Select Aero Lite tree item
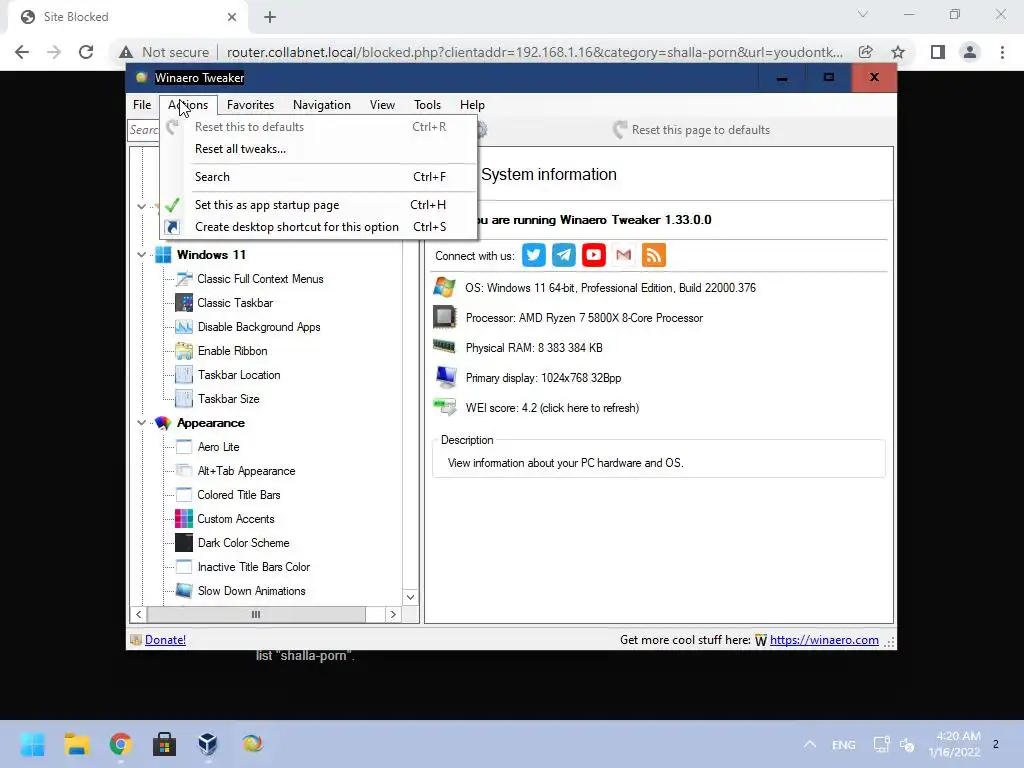1024x768 pixels. click(218, 447)
